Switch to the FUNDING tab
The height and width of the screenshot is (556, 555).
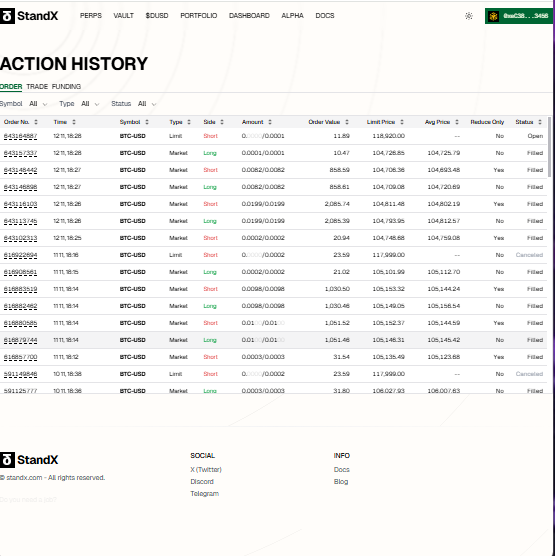click(x=66, y=87)
